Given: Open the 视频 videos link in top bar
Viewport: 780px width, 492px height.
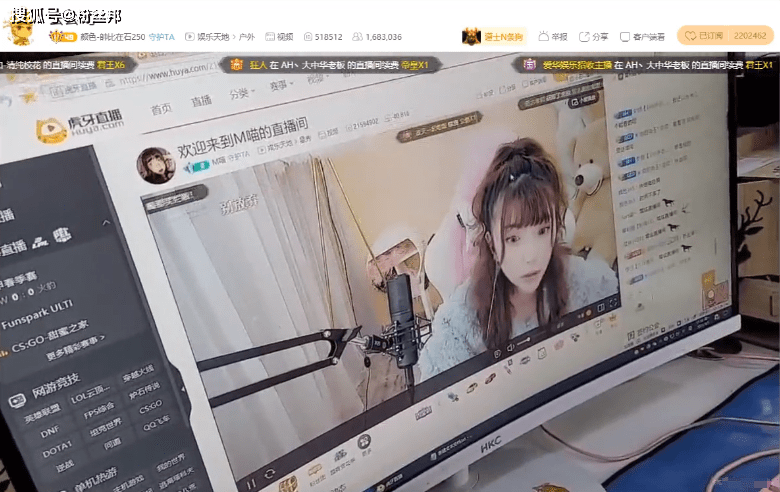Looking at the screenshot, I should point(279,37).
